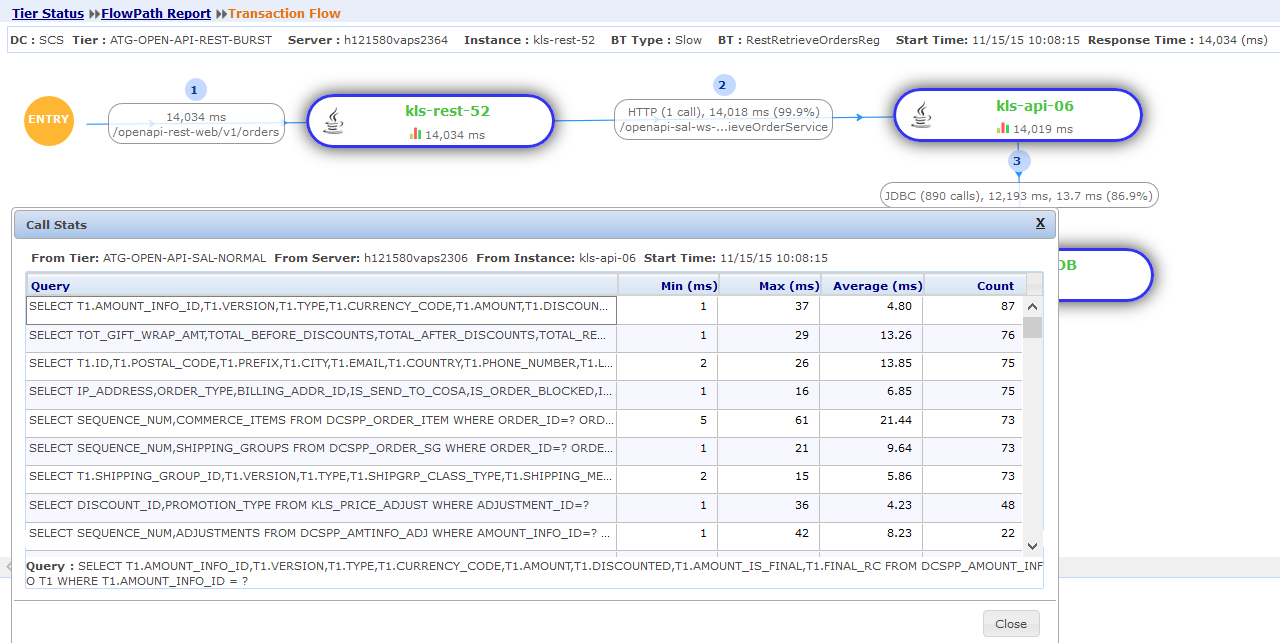Close Call Stats dialog with X
The width and height of the screenshot is (1280, 643).
point(1040,223)
